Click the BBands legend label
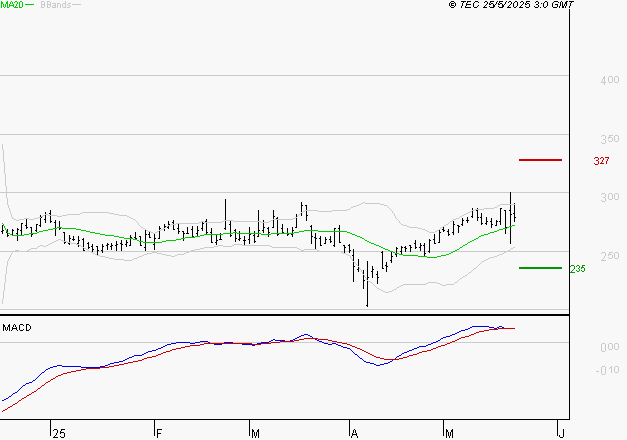Screen dimensions: 627x440 pyautogui.click(x=56, y=5)
